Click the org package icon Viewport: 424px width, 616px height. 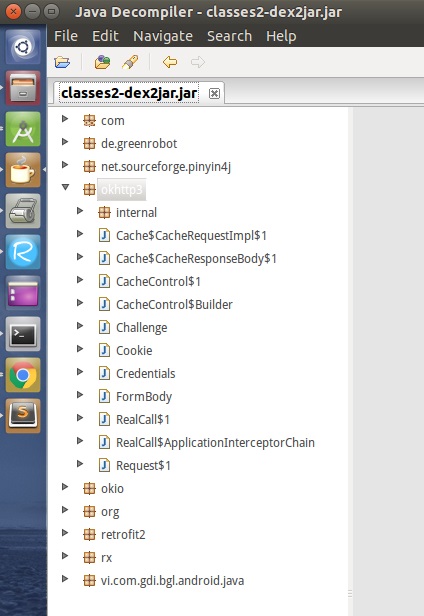point(90,512)
